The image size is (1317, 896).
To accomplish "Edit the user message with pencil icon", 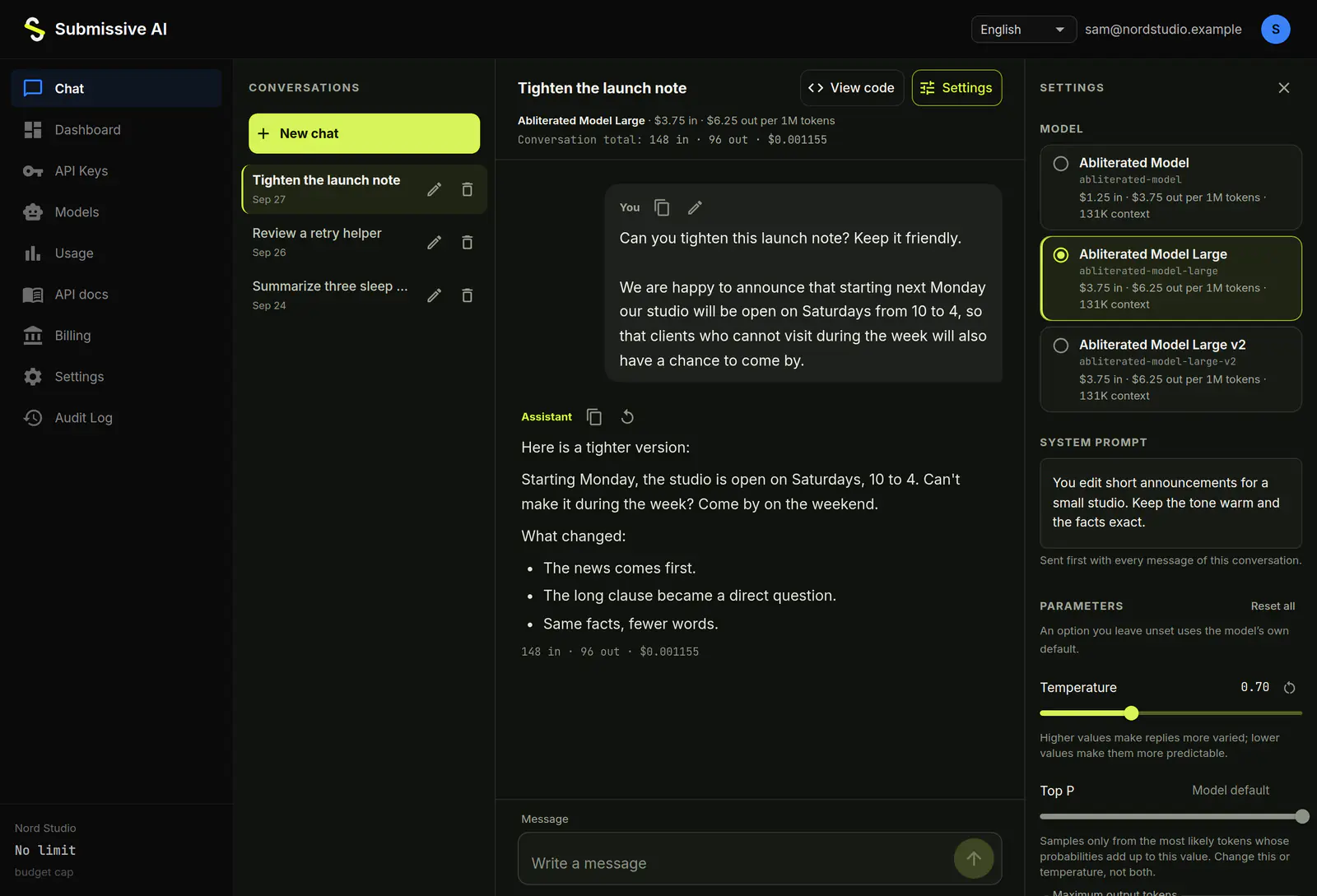I will [x=695, y=207].
